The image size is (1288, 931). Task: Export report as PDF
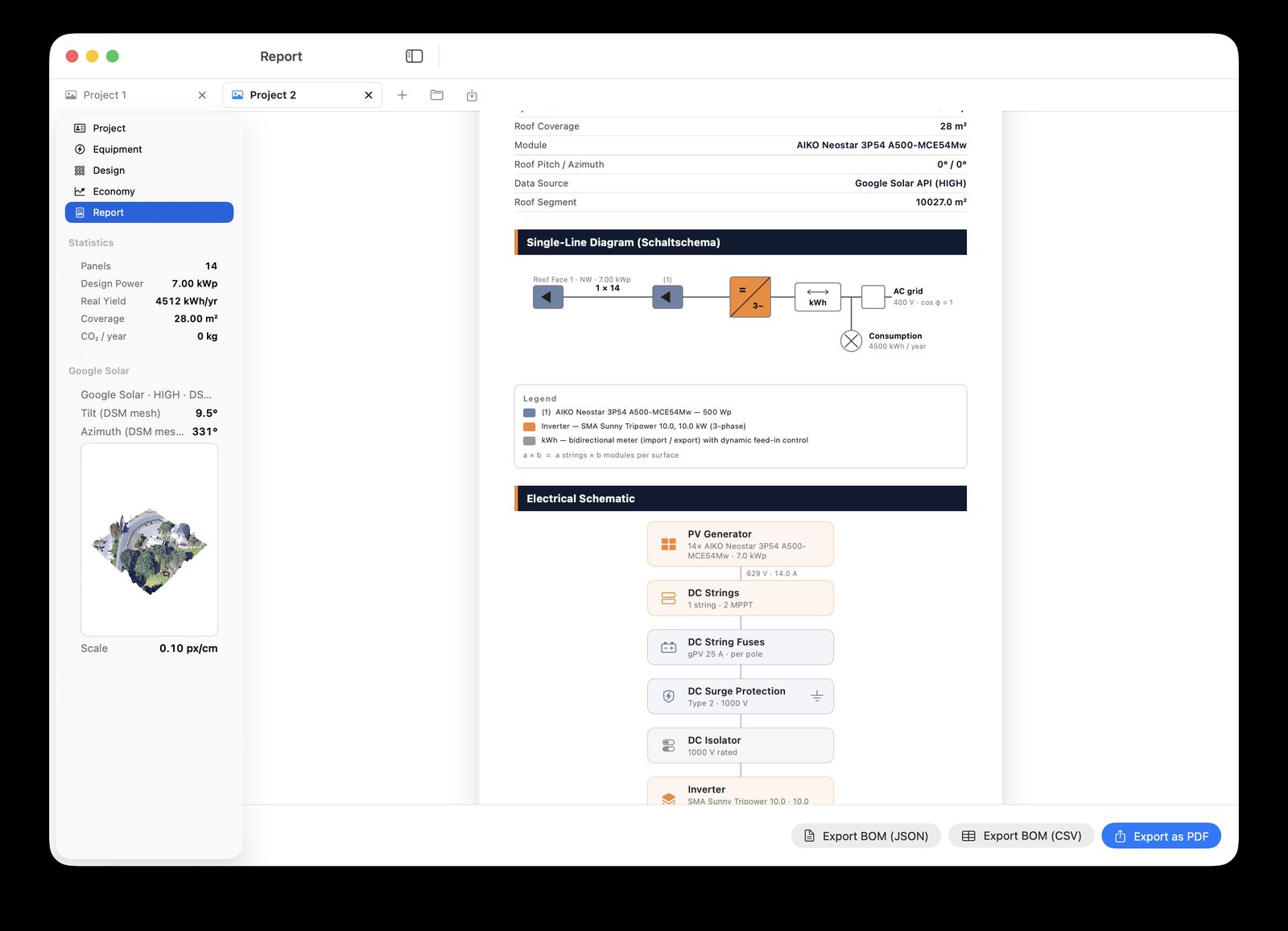[x=1161, y=836]
